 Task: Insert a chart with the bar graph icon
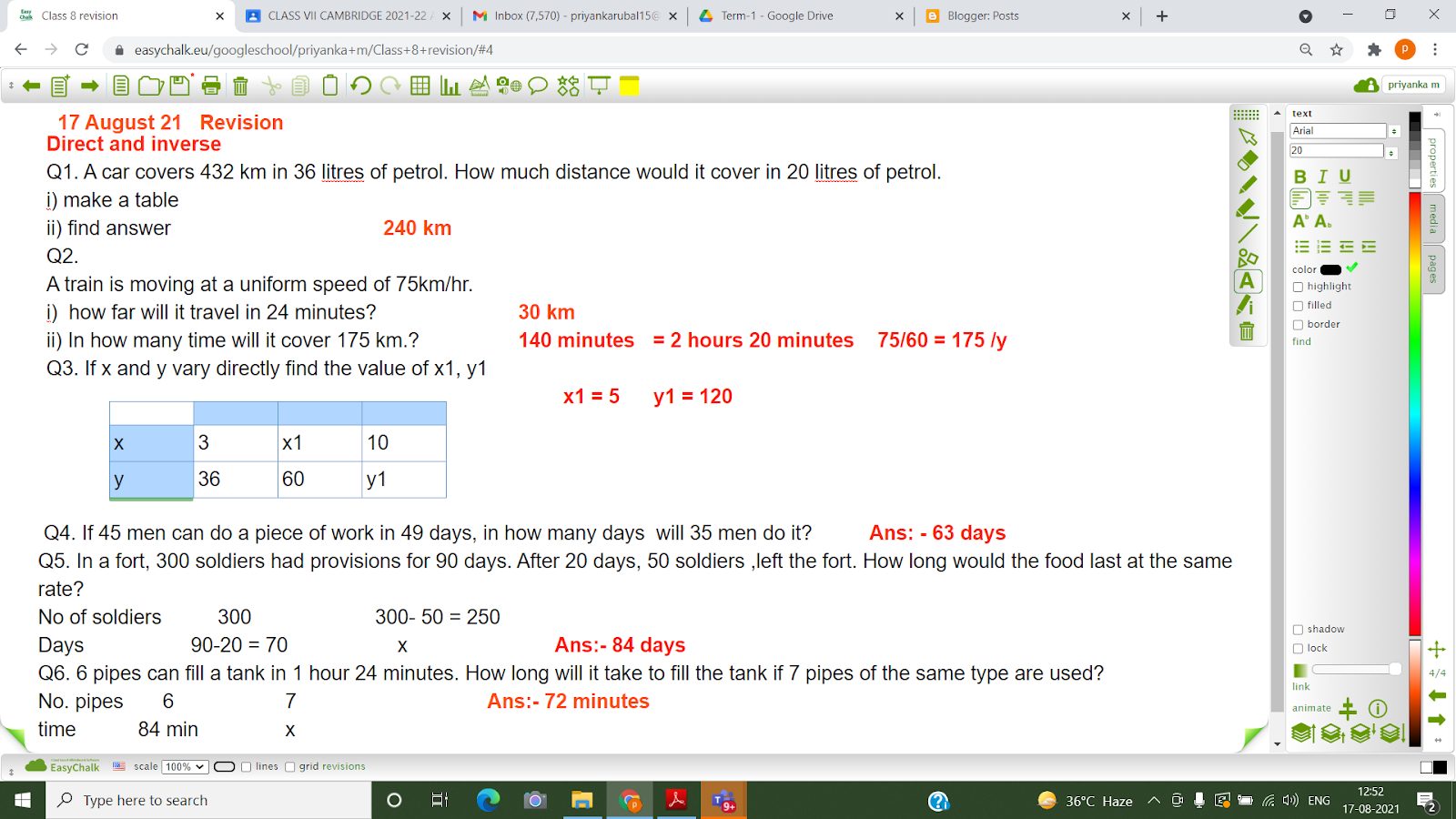point(450,86)
